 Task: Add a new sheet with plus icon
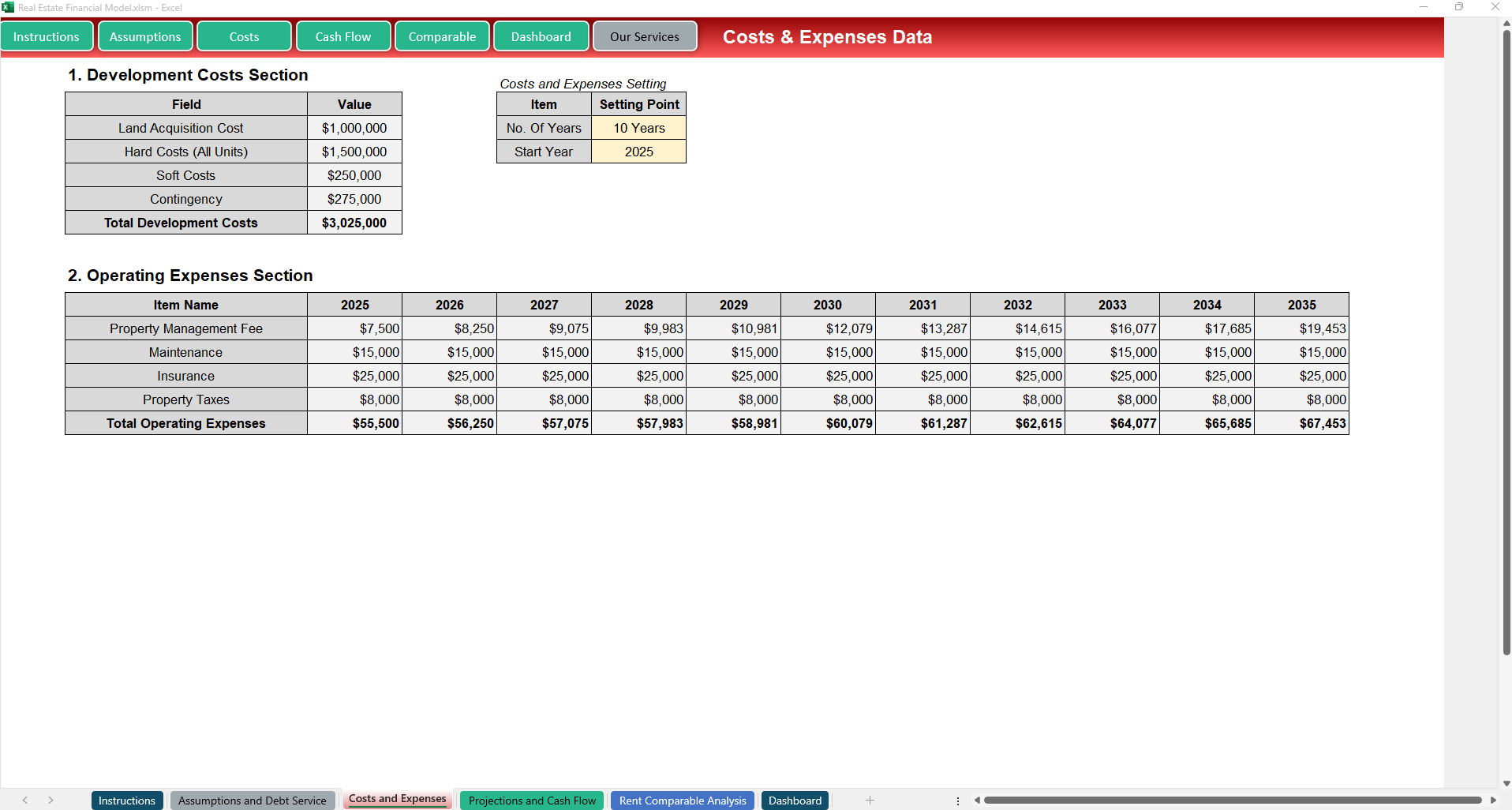[x=870, y=801]
